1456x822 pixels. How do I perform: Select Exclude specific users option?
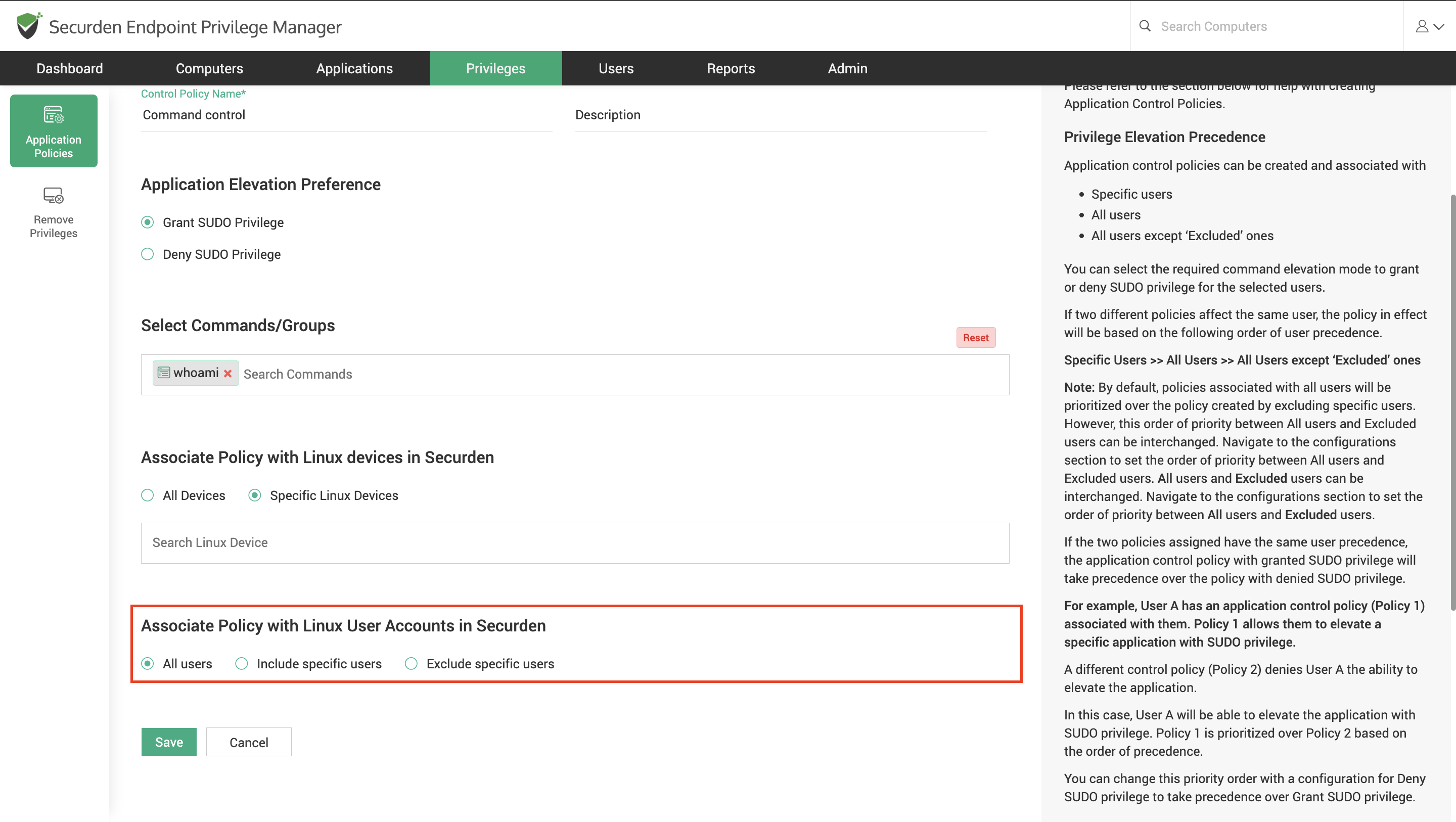coord(412,664)
